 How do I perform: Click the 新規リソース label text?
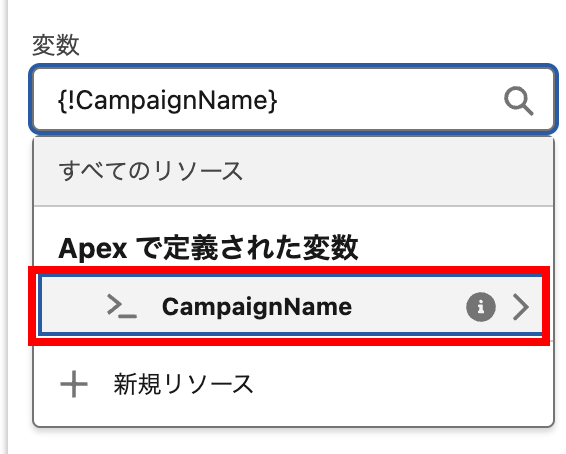click(183, 384)
